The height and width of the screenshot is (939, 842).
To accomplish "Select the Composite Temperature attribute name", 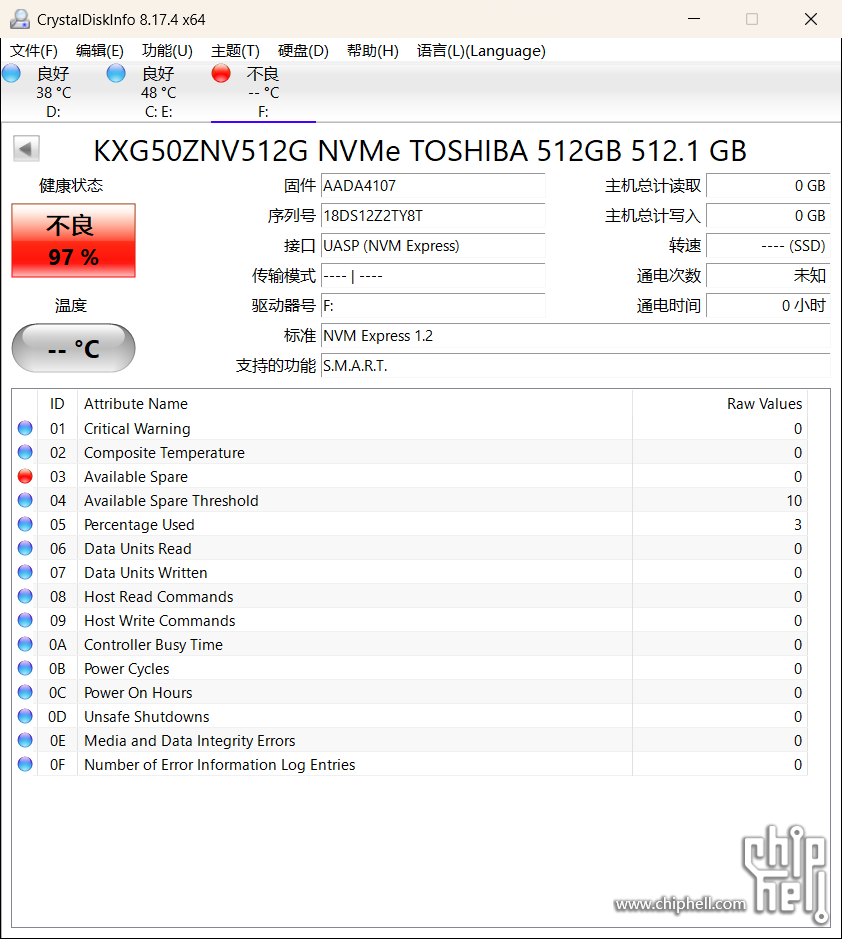I will point(164,453).
